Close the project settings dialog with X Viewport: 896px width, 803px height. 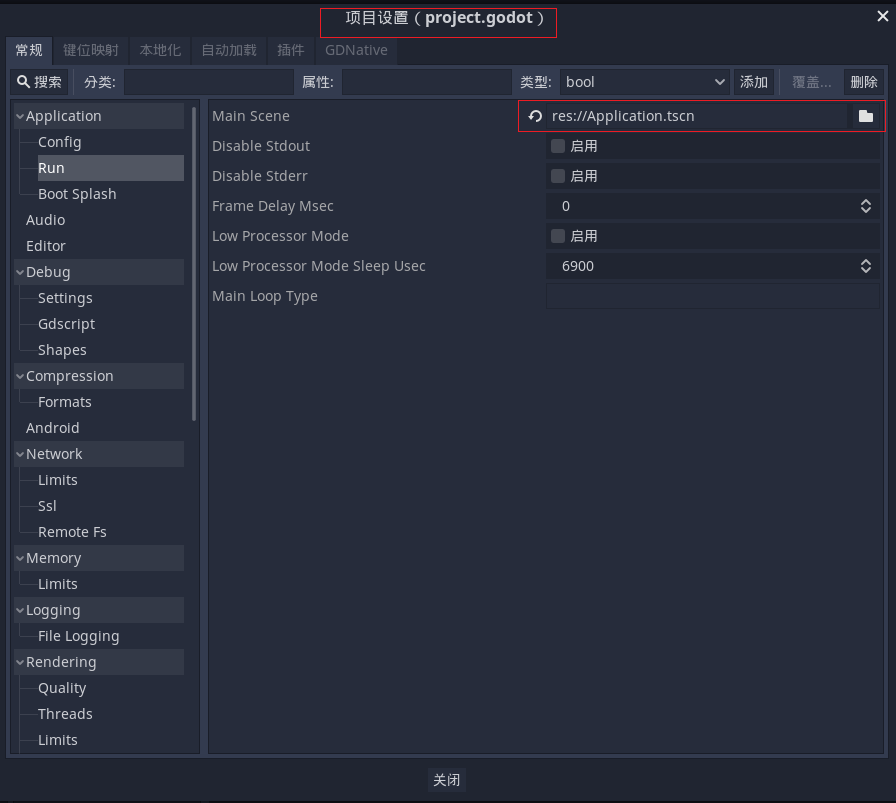tap(882, 17)
